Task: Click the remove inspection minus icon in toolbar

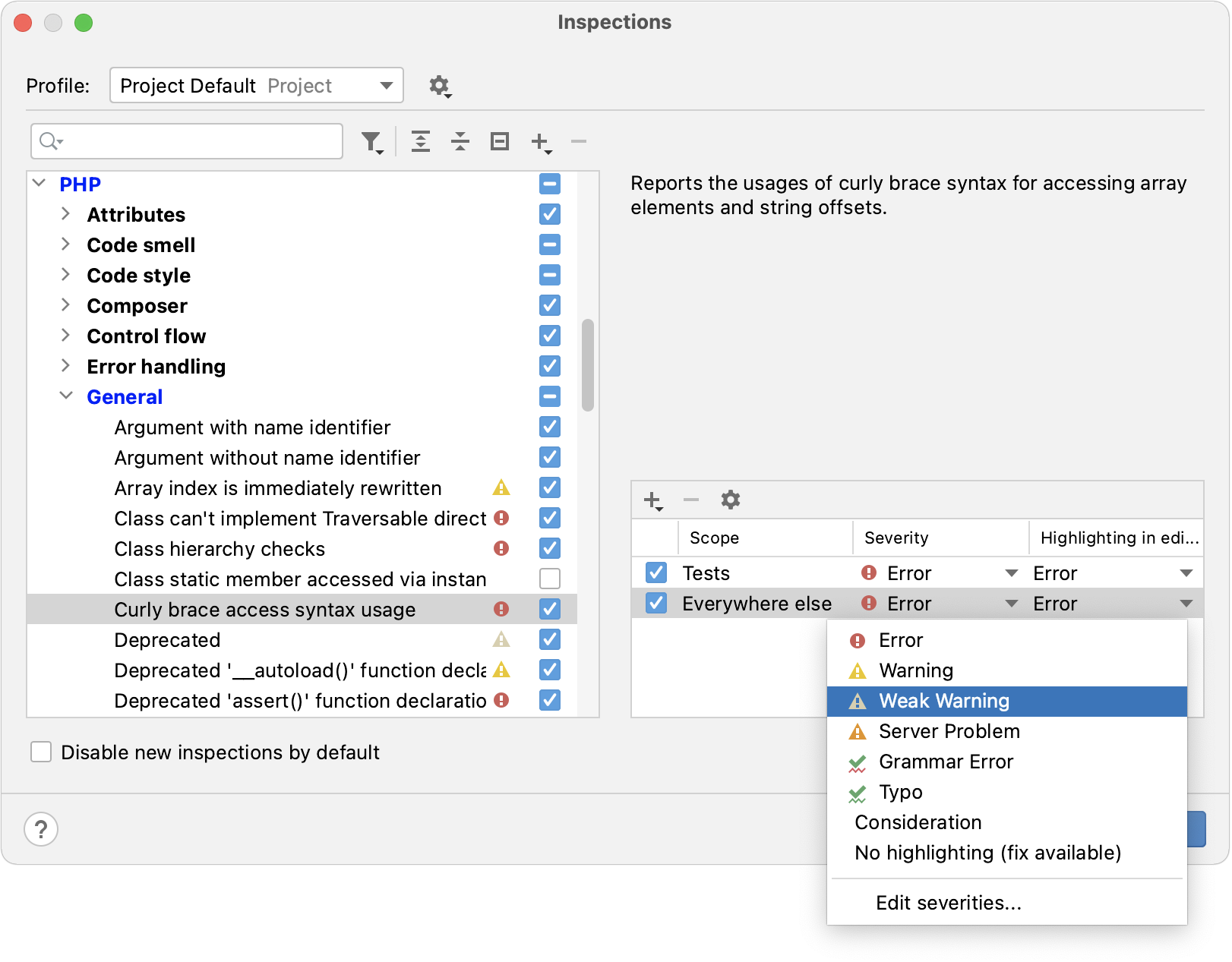Action: click(579, 141)
